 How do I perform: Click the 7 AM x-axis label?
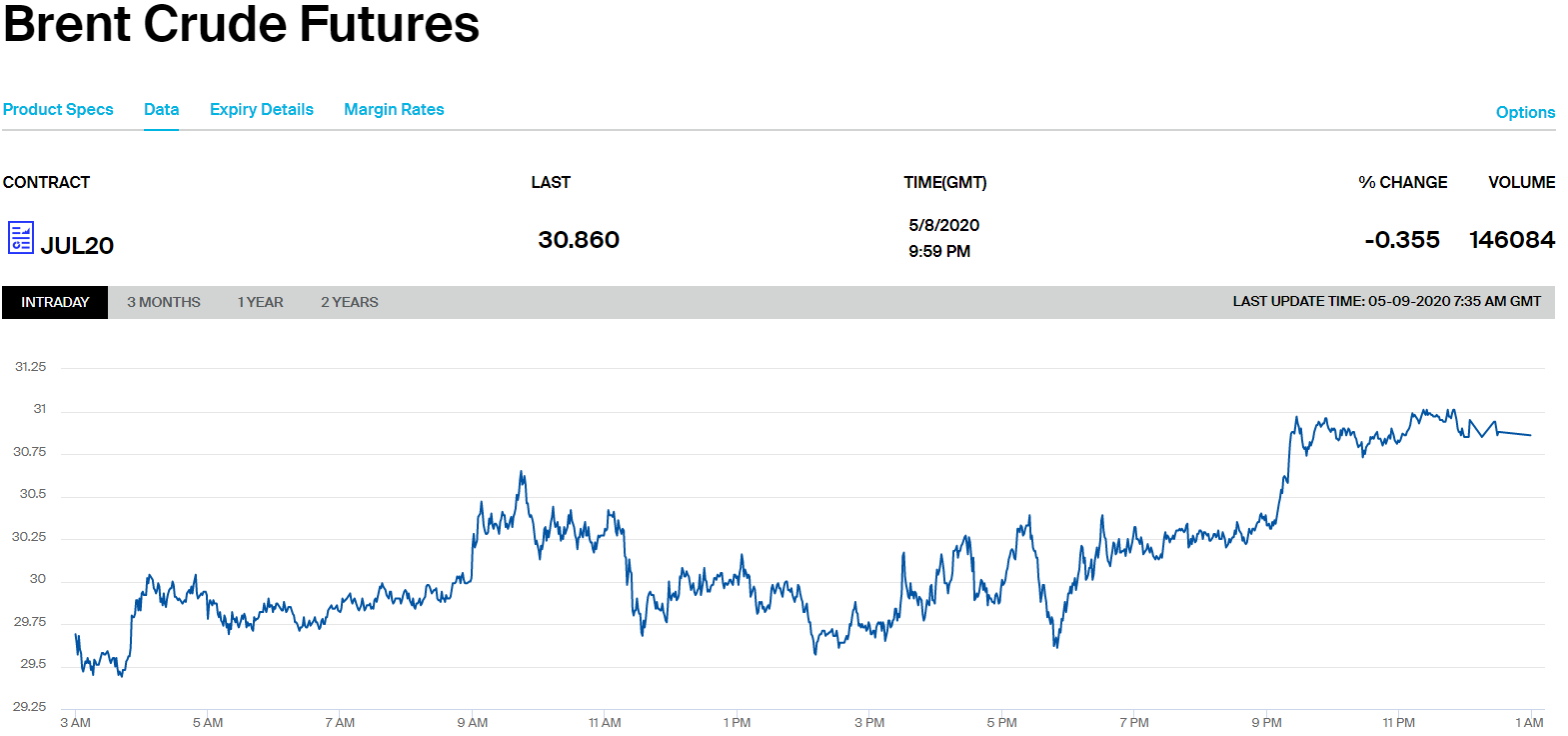340,722
